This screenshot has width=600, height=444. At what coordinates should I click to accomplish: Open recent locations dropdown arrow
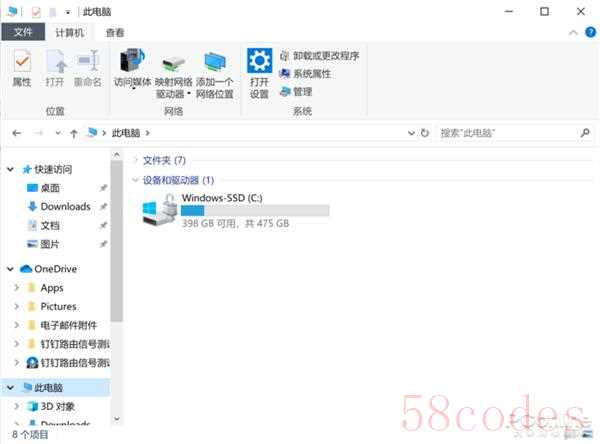[58, 133]
